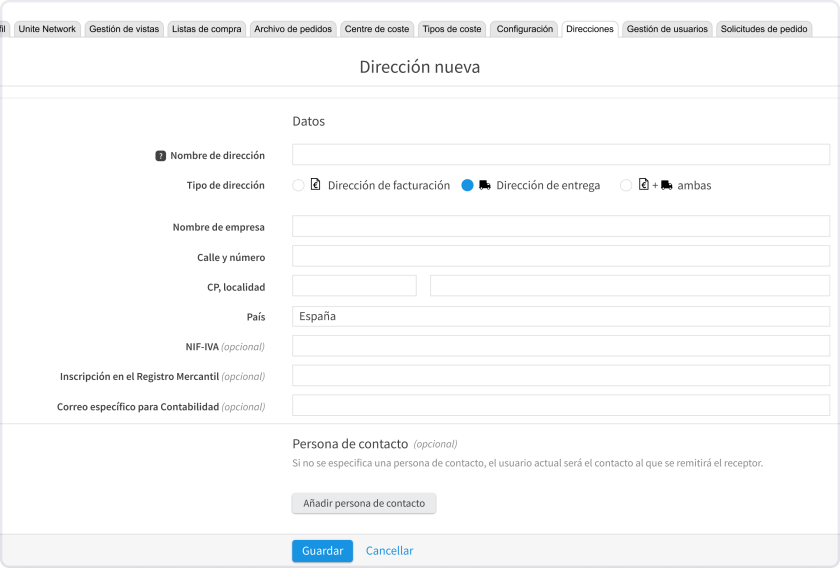840x568 pixels.
Task: Focus the CP postal code field
Action: point(354,286)
